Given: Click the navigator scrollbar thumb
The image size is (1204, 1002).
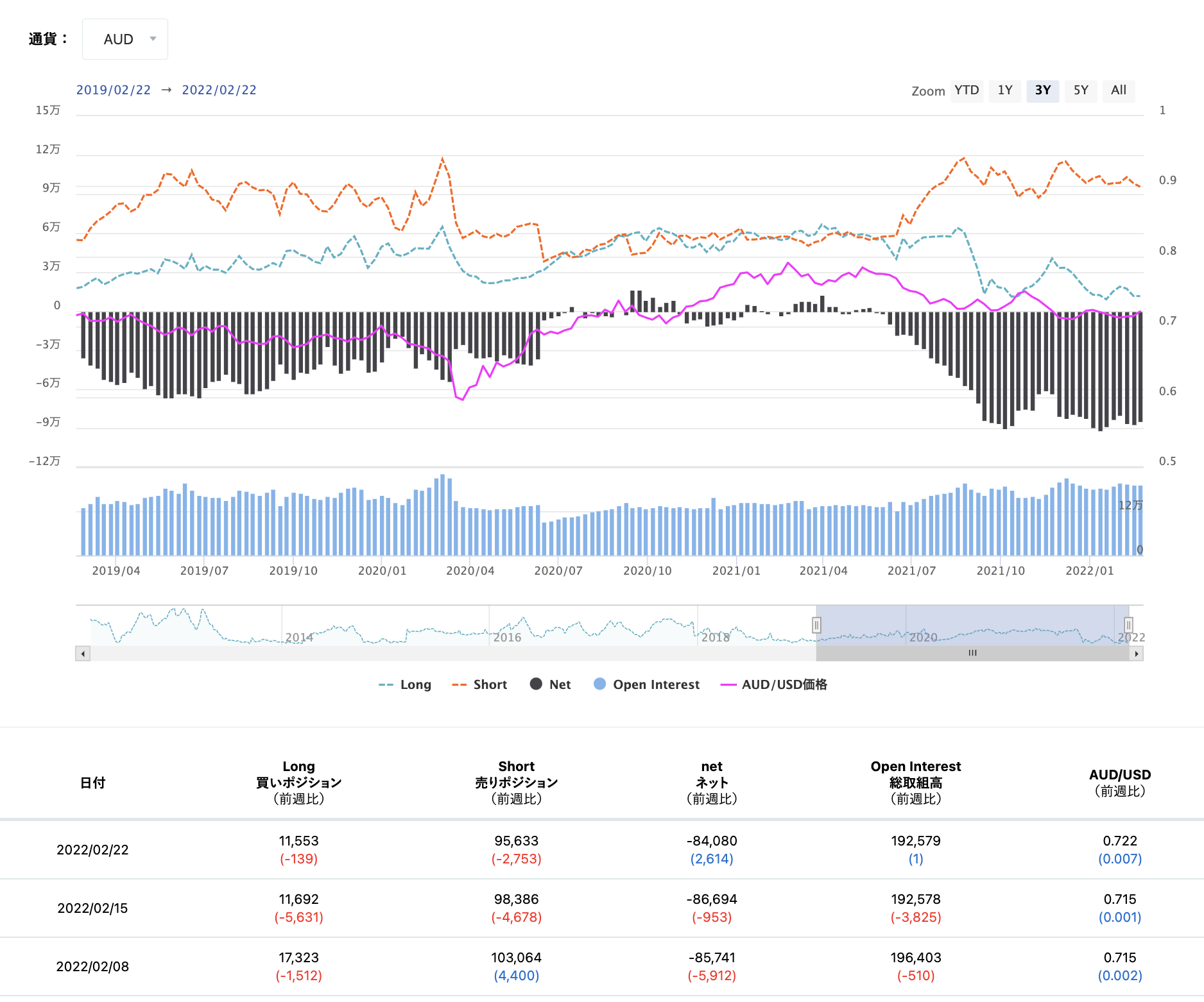Looking at the screenshot, I should coord(972,654).
